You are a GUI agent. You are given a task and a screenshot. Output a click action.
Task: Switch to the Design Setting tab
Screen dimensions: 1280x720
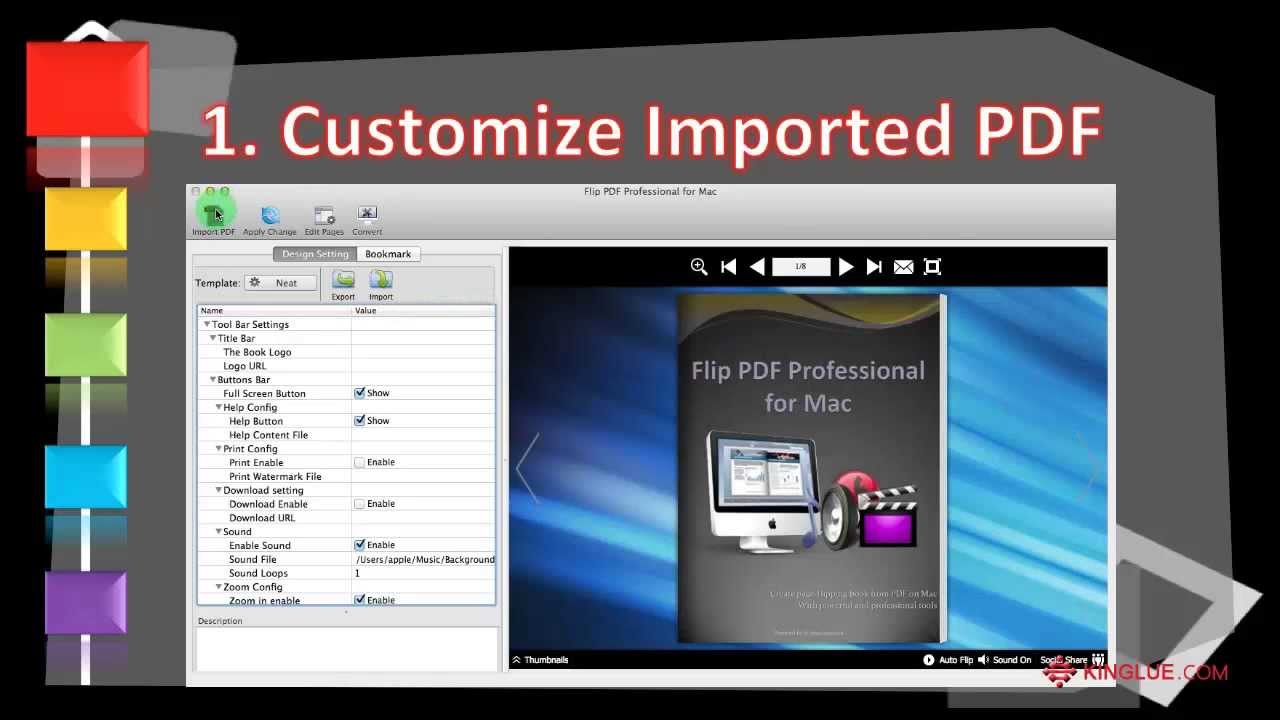(314, 254)
